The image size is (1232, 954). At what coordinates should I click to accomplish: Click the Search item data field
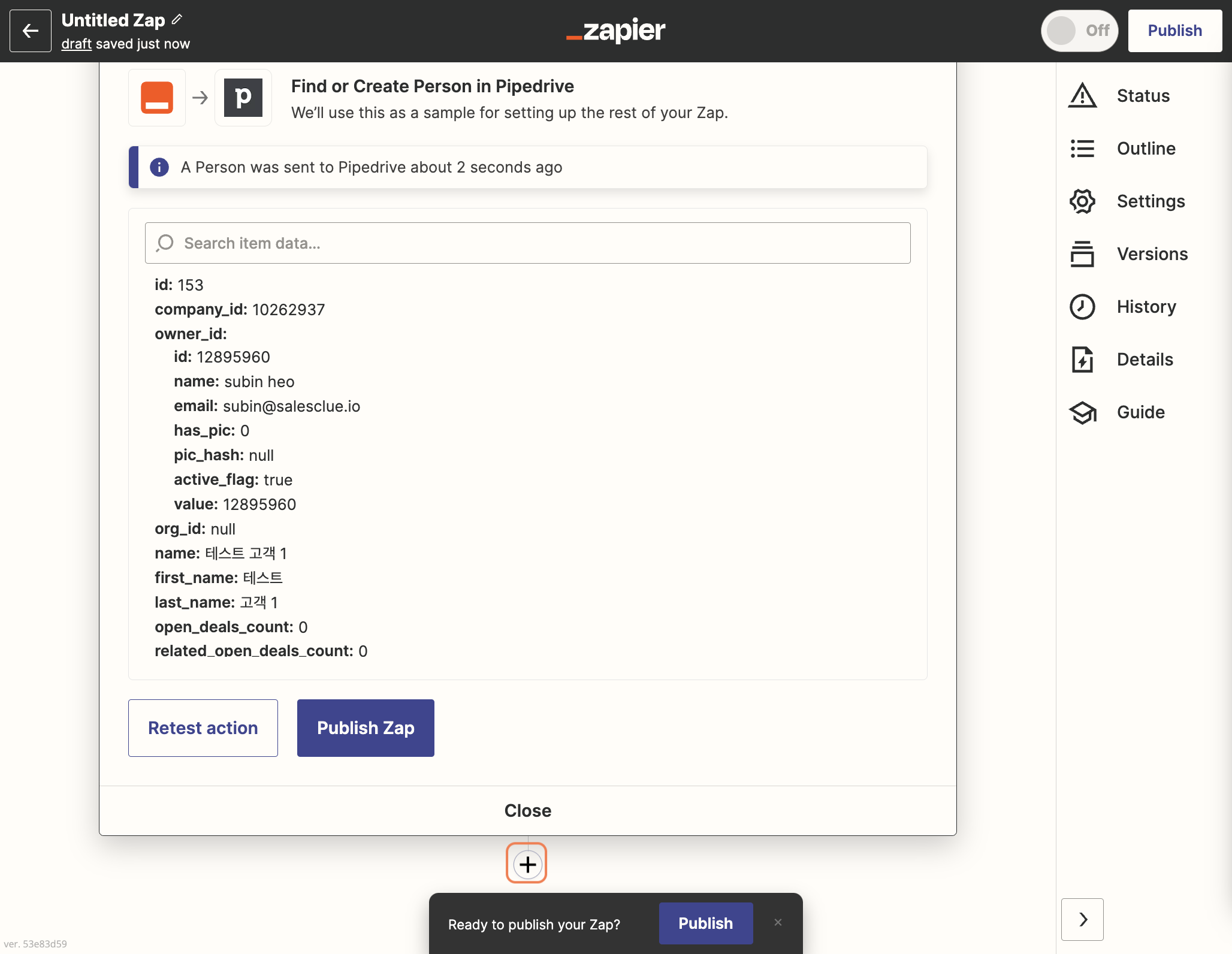pos(528,243)
